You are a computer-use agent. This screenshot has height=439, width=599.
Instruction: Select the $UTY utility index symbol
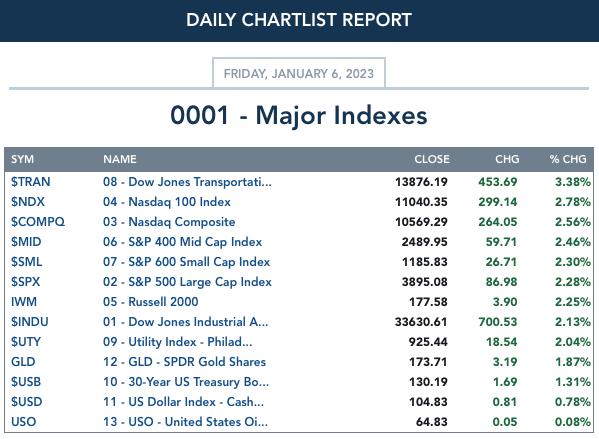coord(26,342)
